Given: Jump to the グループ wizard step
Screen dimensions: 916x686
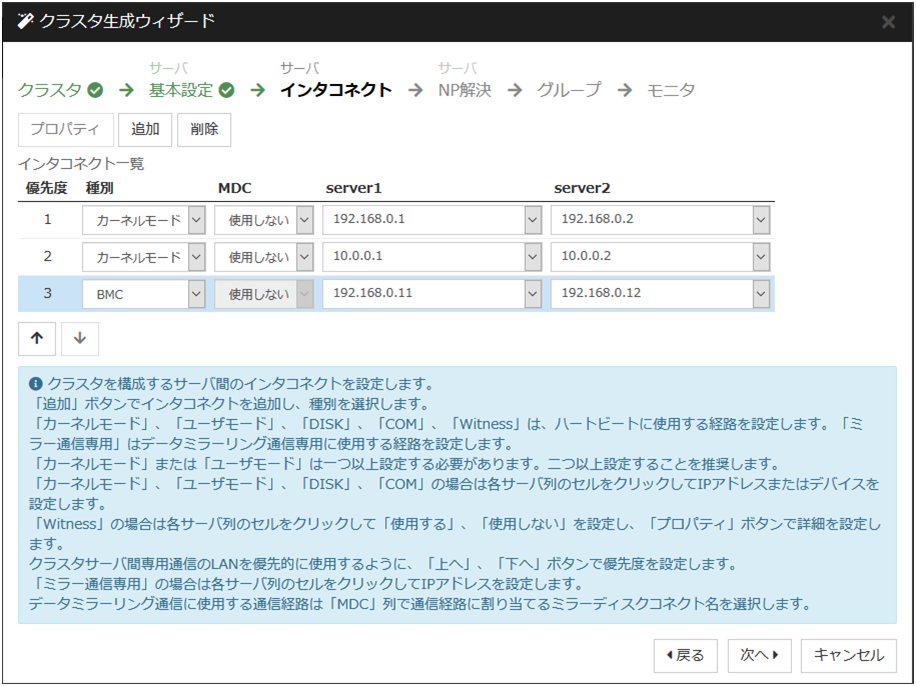Looking at the screenshot, I should click(569, 90).
